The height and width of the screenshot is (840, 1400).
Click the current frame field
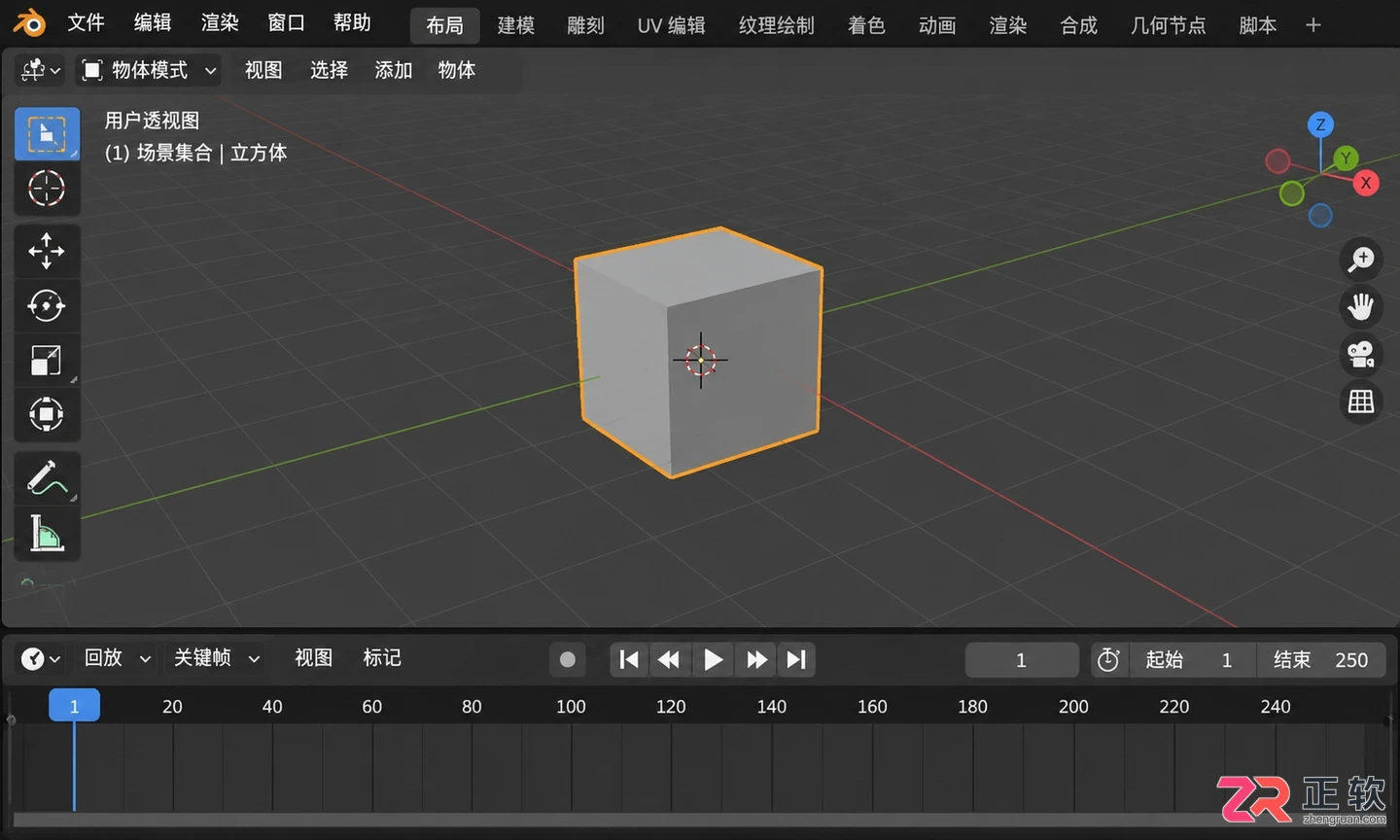pyautogui.click(x=1022, y=659)
